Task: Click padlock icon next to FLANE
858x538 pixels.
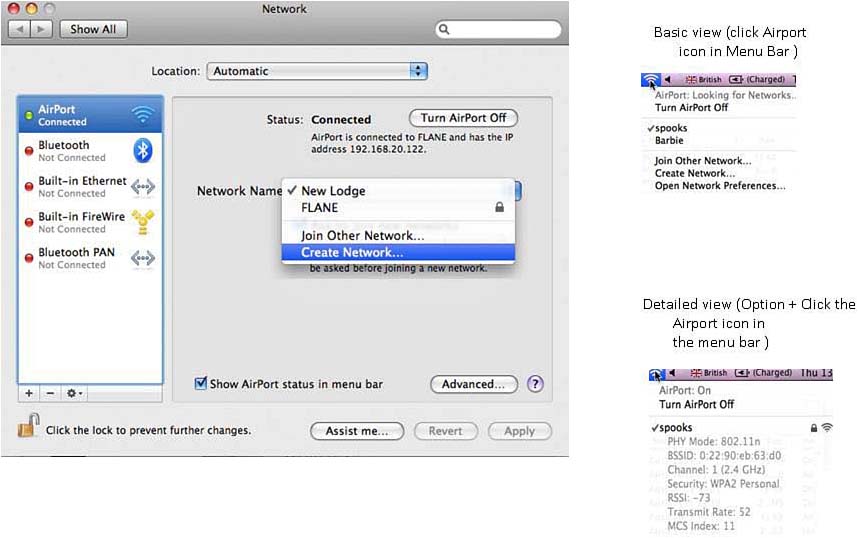Action: [x=499, y=207]
